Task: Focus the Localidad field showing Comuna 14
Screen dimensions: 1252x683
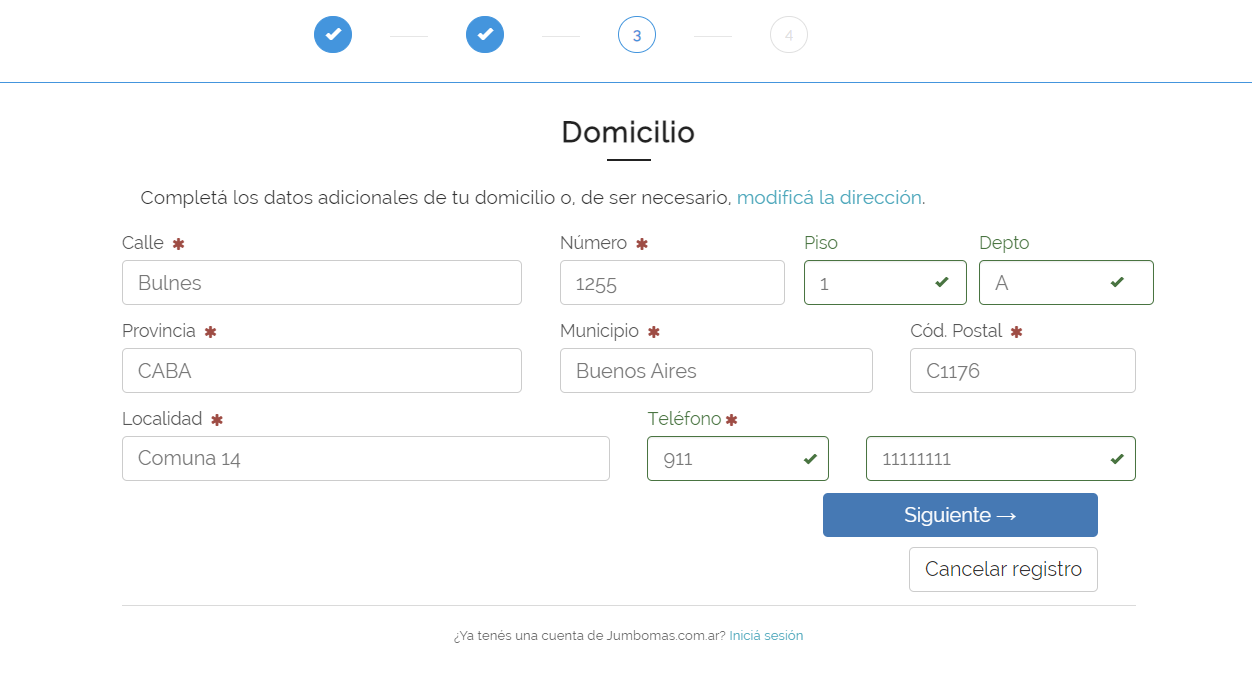Action: point(366,459)
